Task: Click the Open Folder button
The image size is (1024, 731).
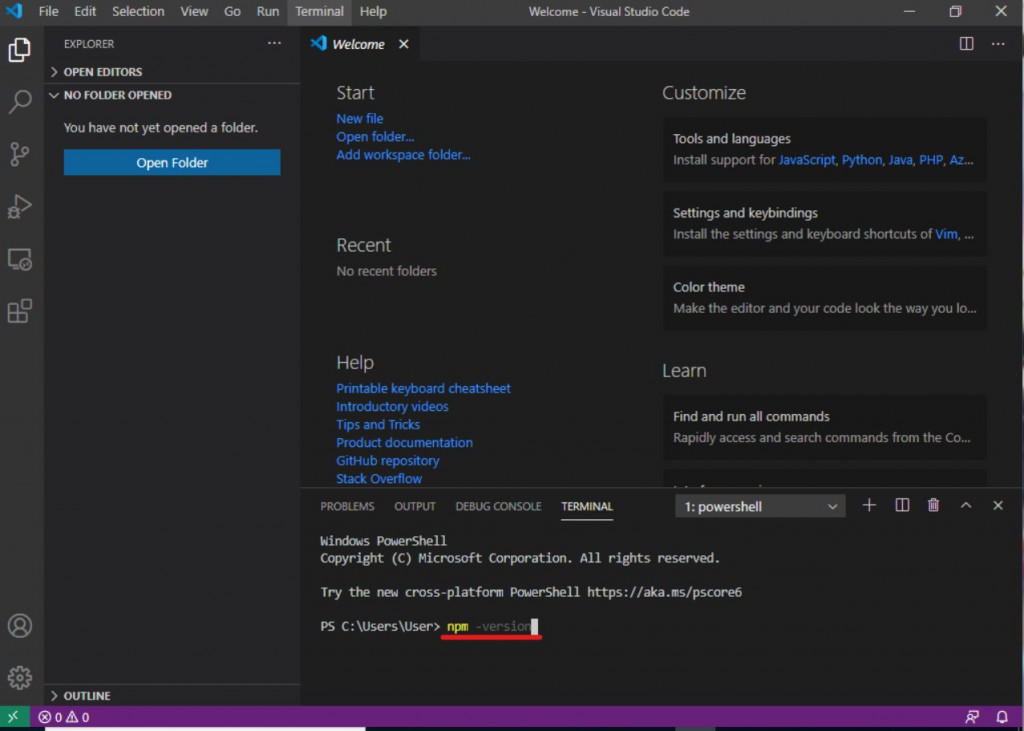Action: tap(172, 163)
